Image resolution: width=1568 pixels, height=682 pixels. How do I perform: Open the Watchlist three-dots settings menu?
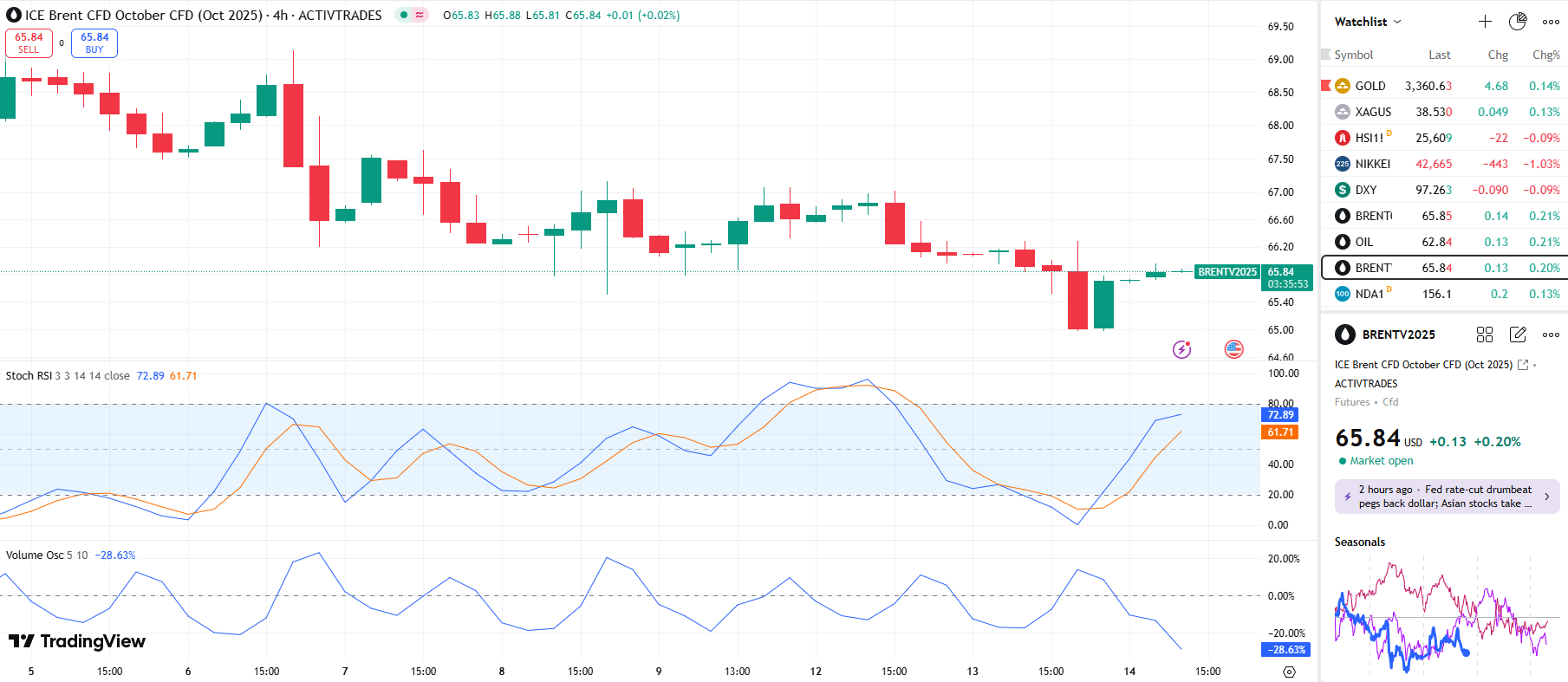[x=1551, y=22]
